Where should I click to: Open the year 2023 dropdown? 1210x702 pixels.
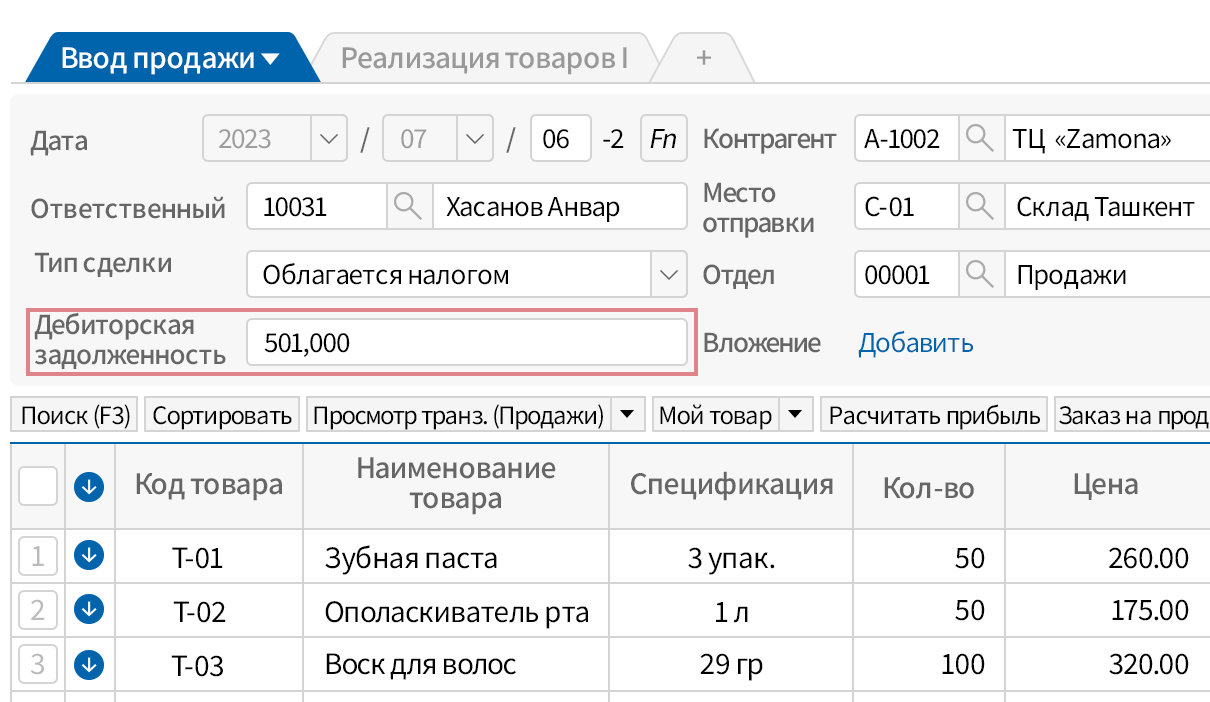328,139
